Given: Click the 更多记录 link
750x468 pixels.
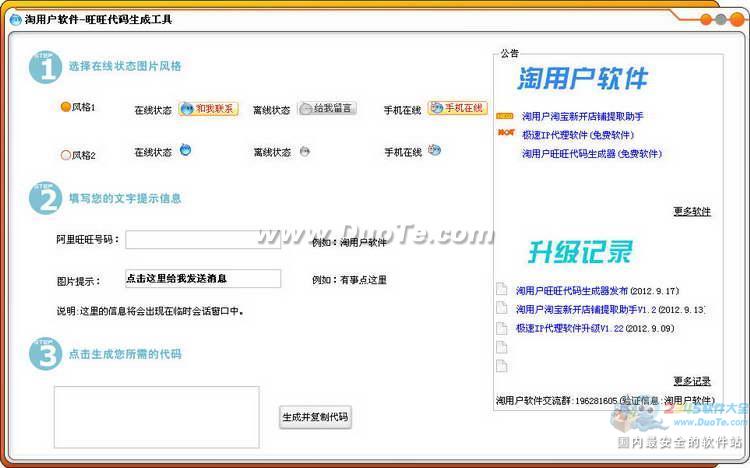Looking at the screenshot, I should point(692,381).
